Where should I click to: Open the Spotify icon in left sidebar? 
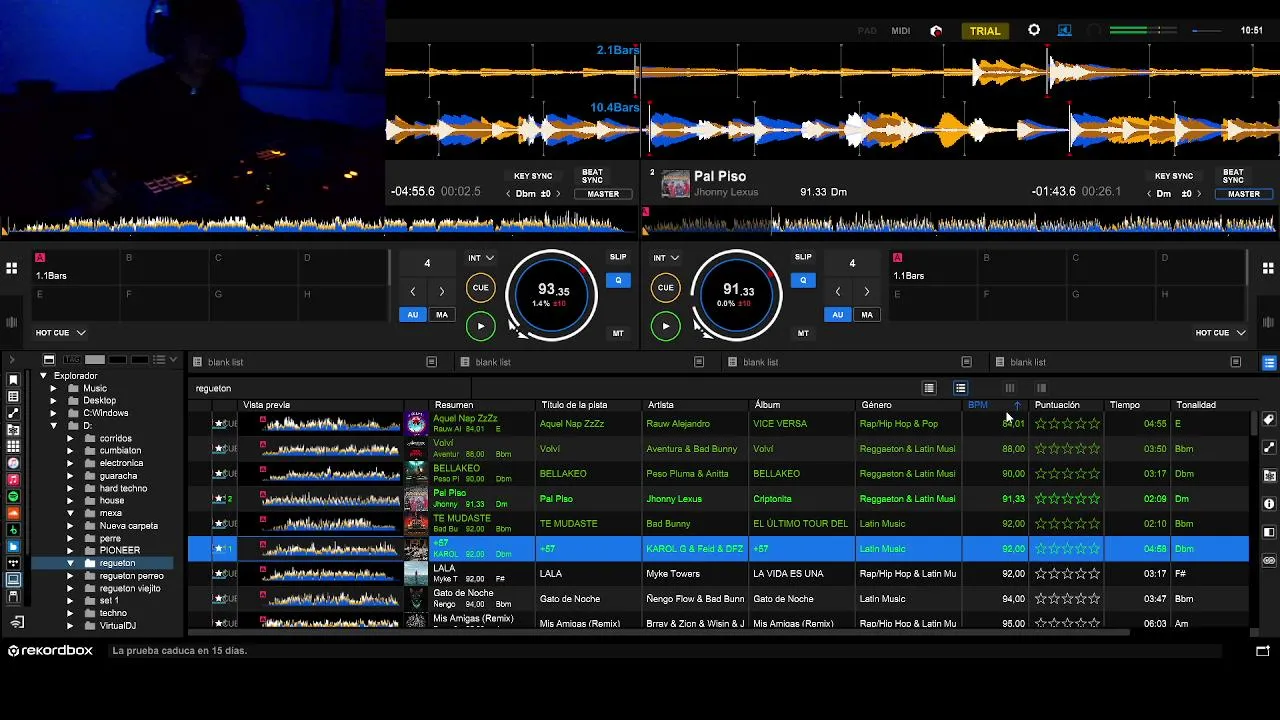click(x=13, y=497)
